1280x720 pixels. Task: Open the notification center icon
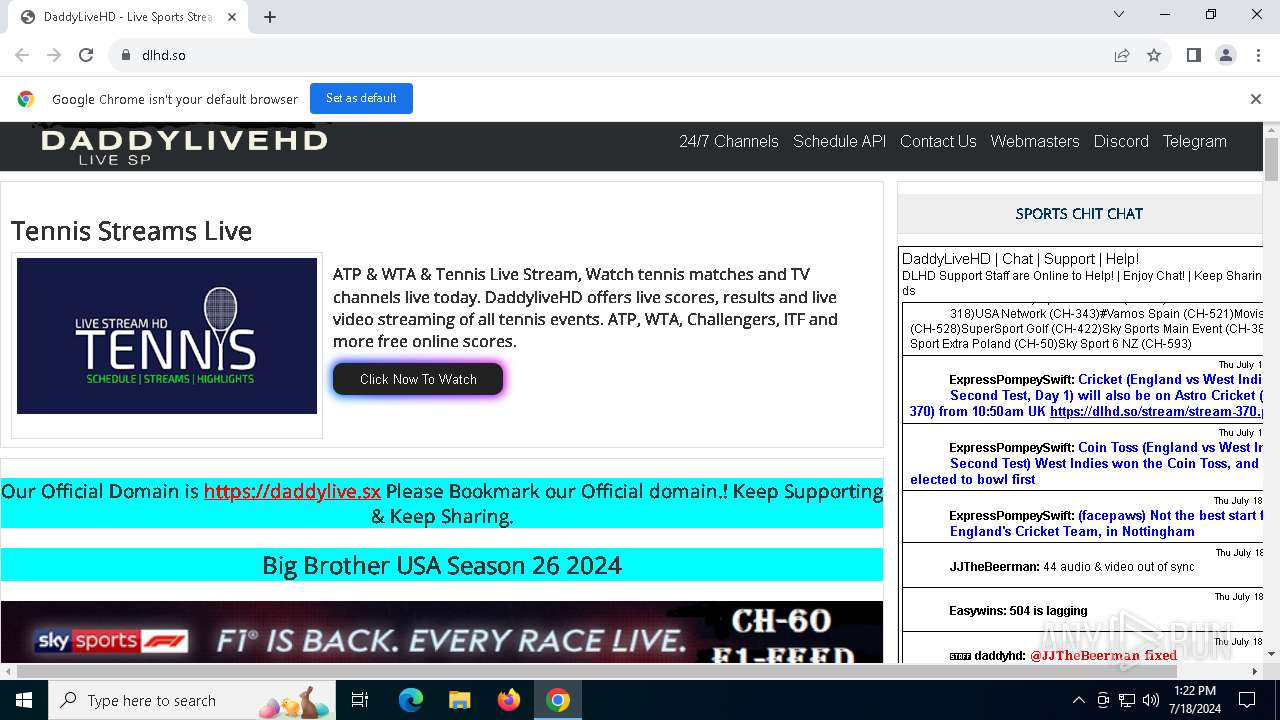pos(1247,700)
